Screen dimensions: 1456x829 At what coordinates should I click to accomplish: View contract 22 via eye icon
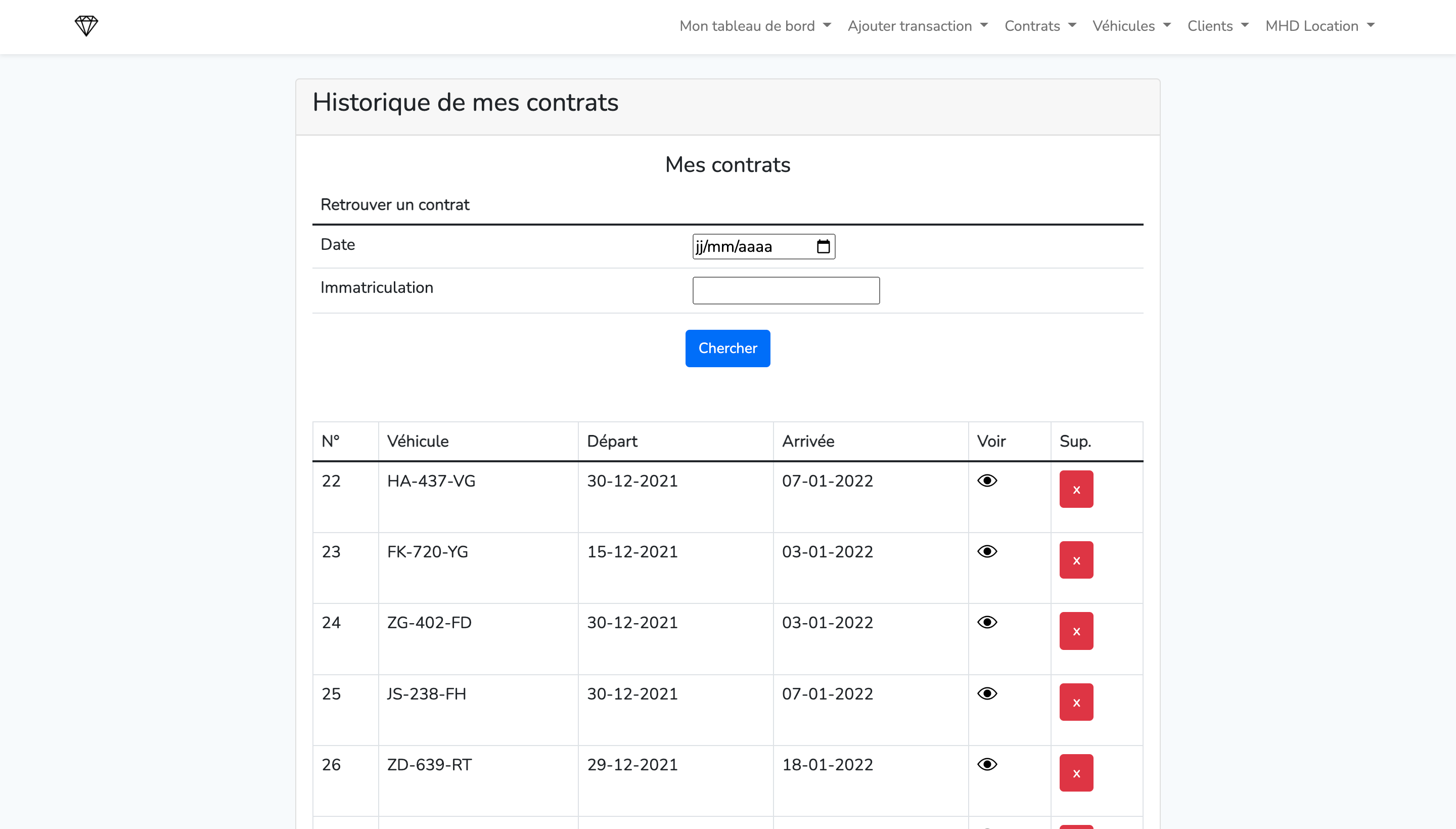click(x=987, y=481)
